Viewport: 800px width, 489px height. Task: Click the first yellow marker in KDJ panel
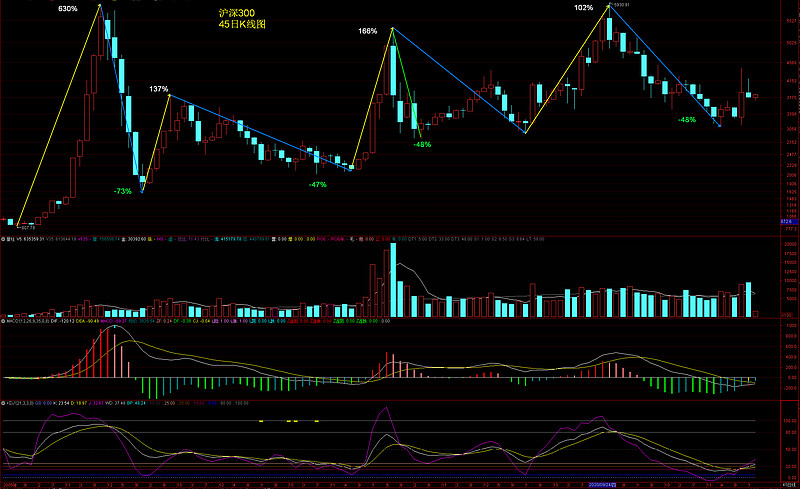262,421
